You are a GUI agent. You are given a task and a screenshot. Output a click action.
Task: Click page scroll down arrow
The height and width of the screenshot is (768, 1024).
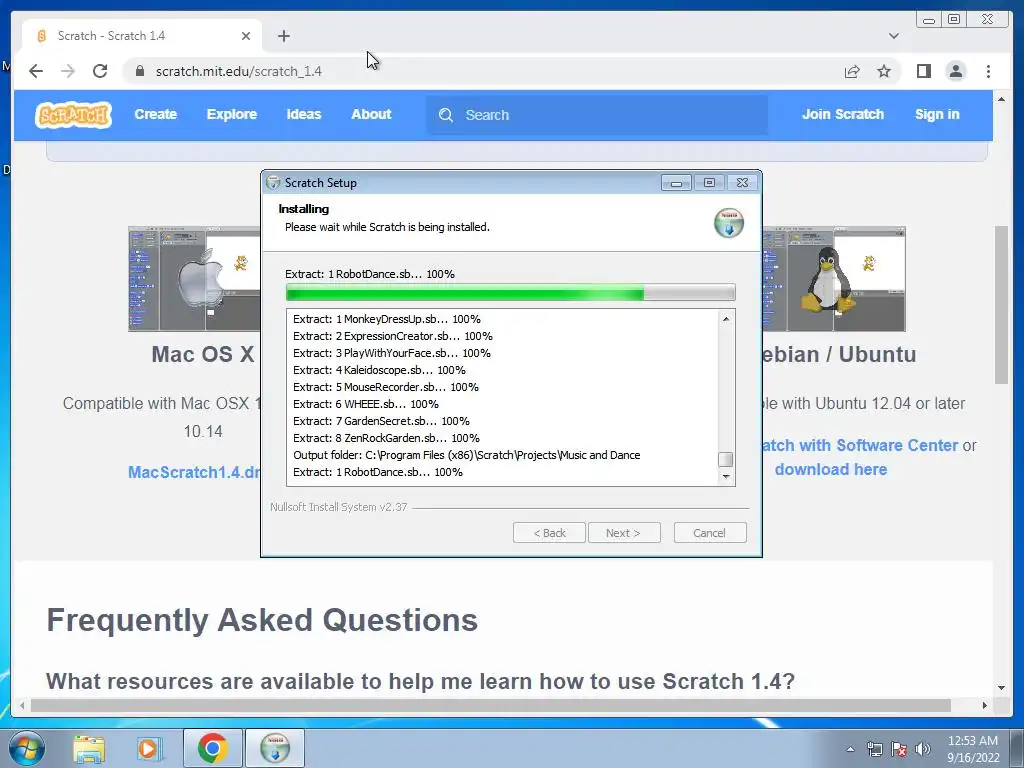tap(1001, 688)
